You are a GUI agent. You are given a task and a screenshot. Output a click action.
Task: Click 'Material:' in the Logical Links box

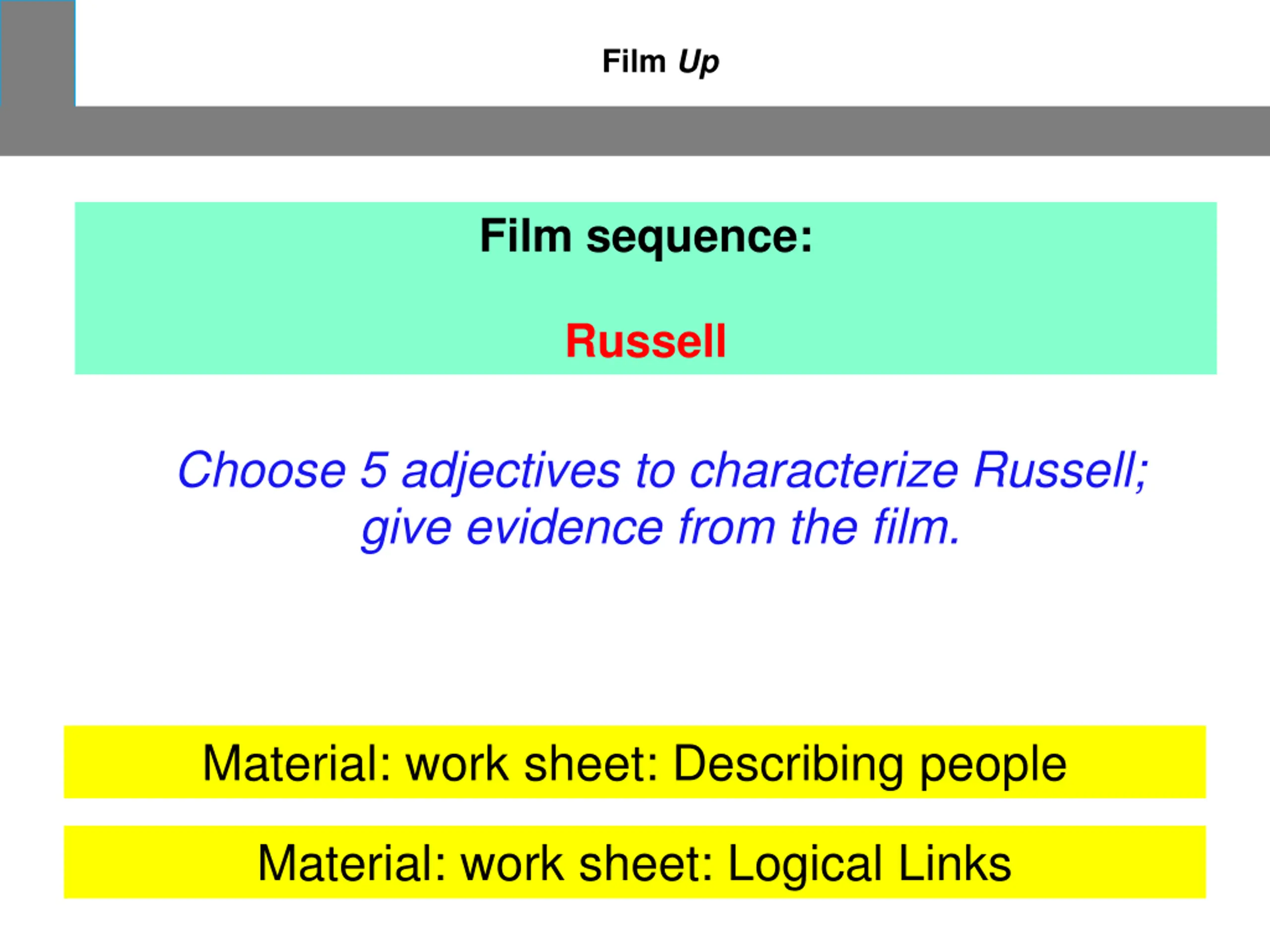click(352, 863)
